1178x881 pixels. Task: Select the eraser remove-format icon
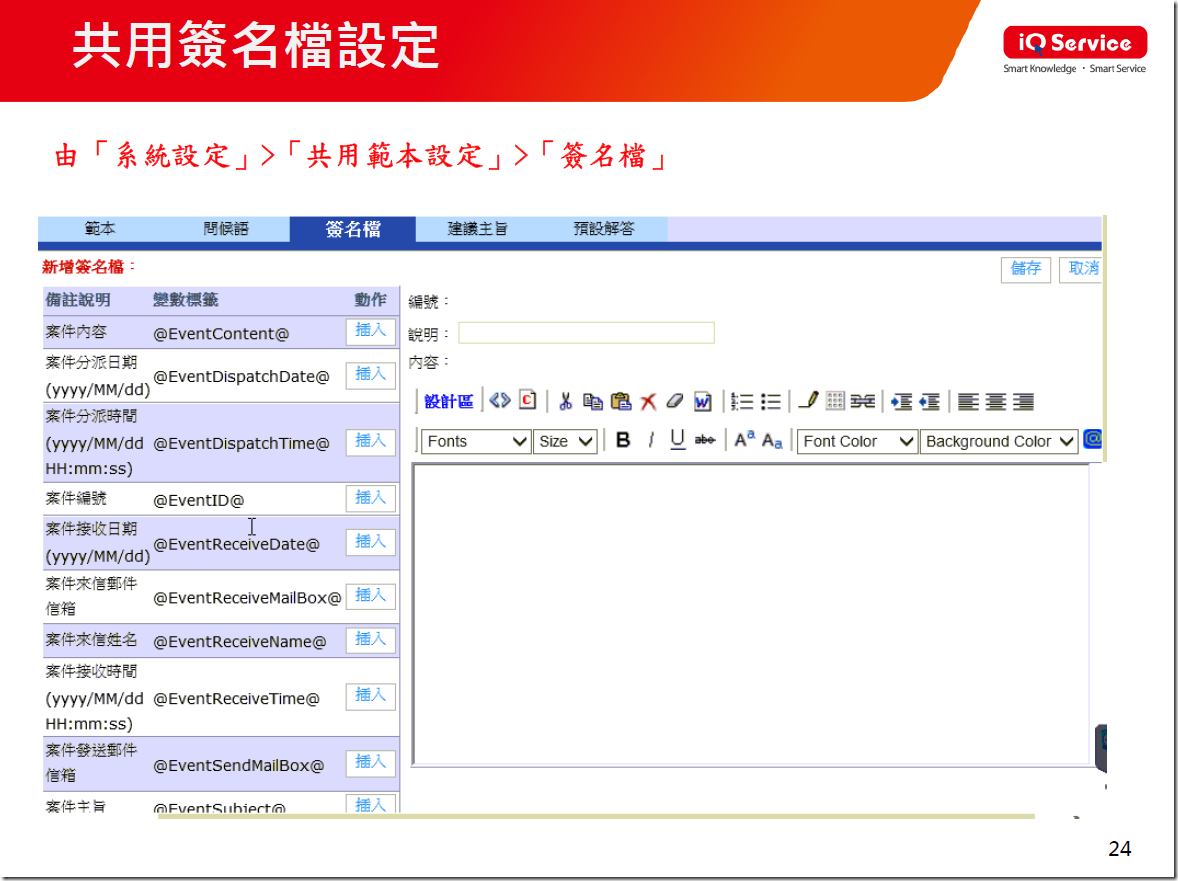(675, 401)
